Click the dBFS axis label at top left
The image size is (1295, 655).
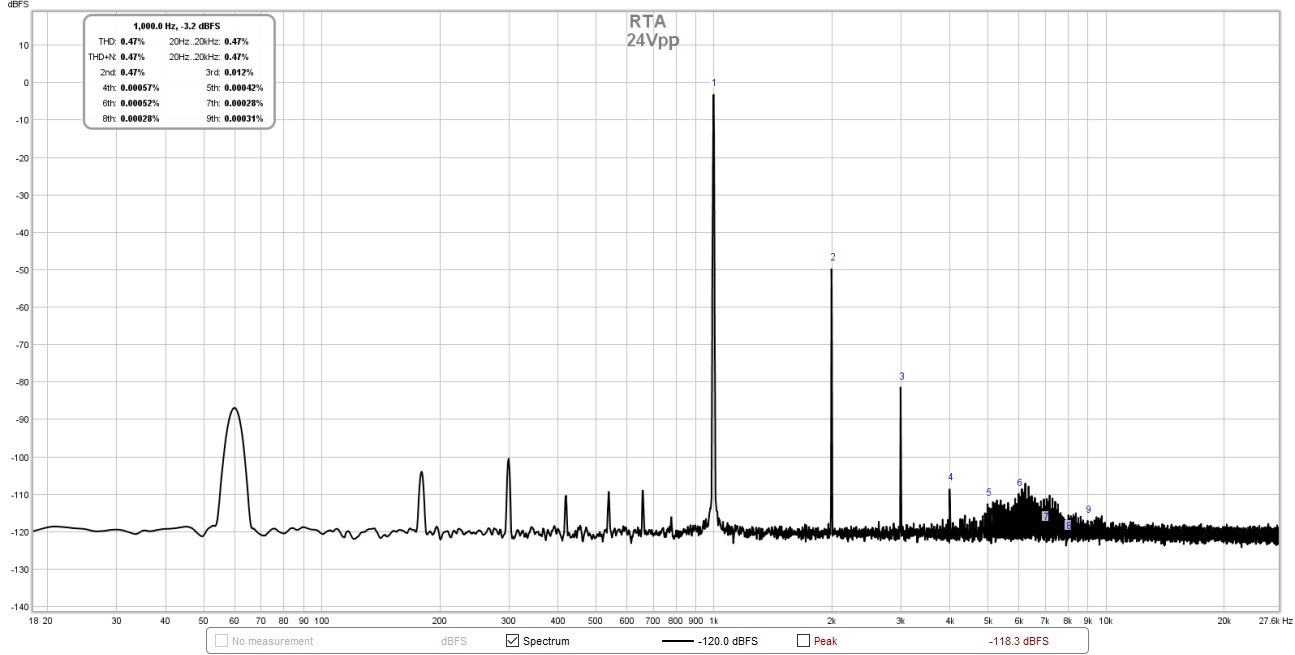19,5
